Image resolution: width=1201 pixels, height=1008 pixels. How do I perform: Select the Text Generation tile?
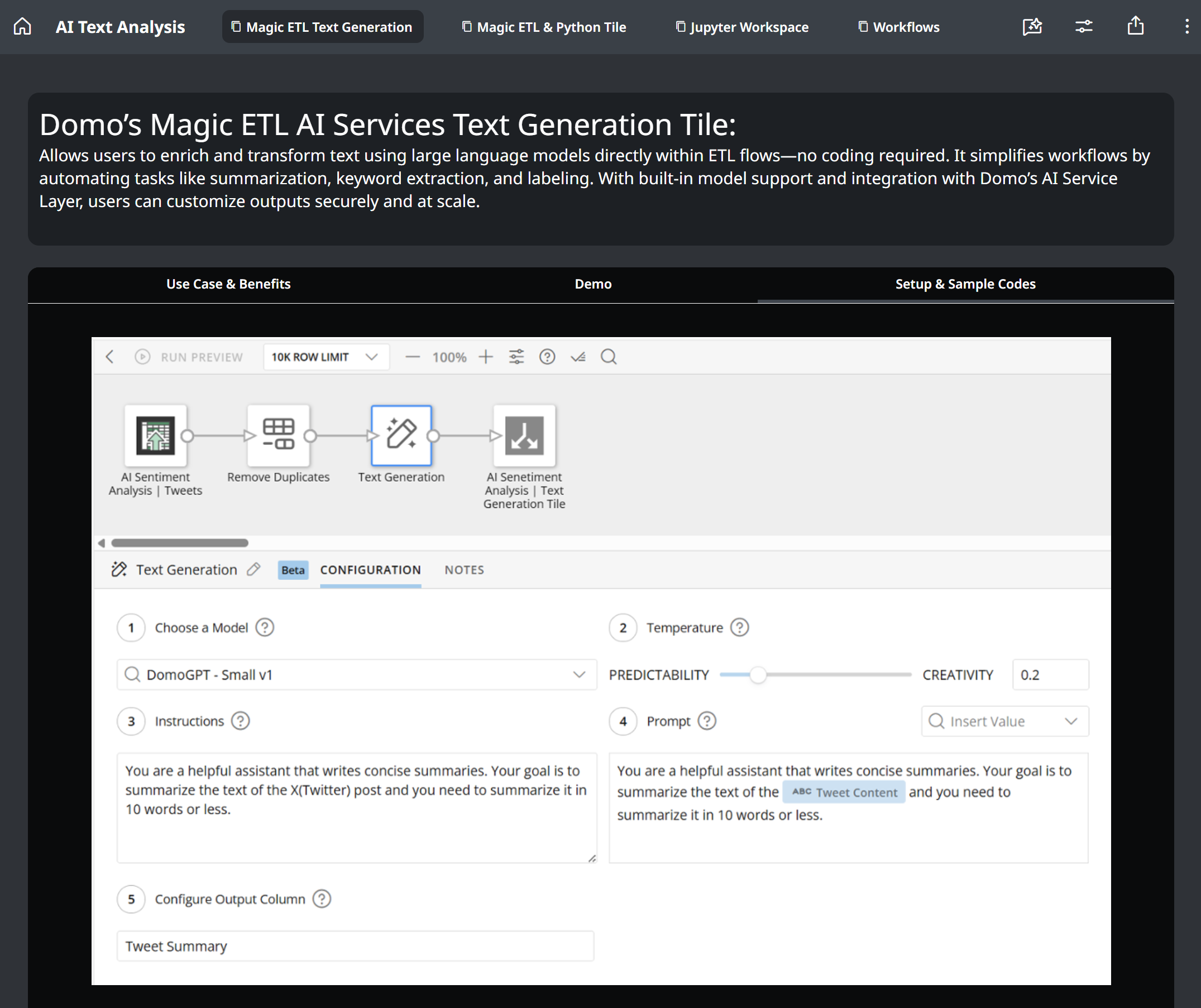tap(401, 436)
